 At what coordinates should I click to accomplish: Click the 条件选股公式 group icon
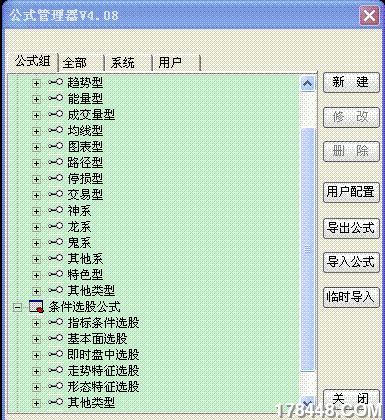point(36,306)
